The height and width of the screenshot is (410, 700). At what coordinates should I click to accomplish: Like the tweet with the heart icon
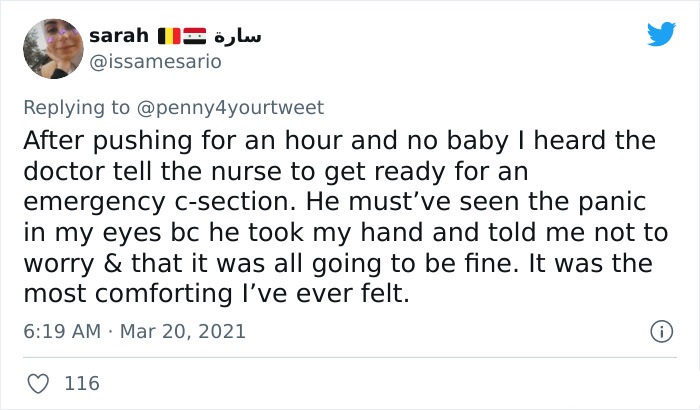tap(38, 384)
